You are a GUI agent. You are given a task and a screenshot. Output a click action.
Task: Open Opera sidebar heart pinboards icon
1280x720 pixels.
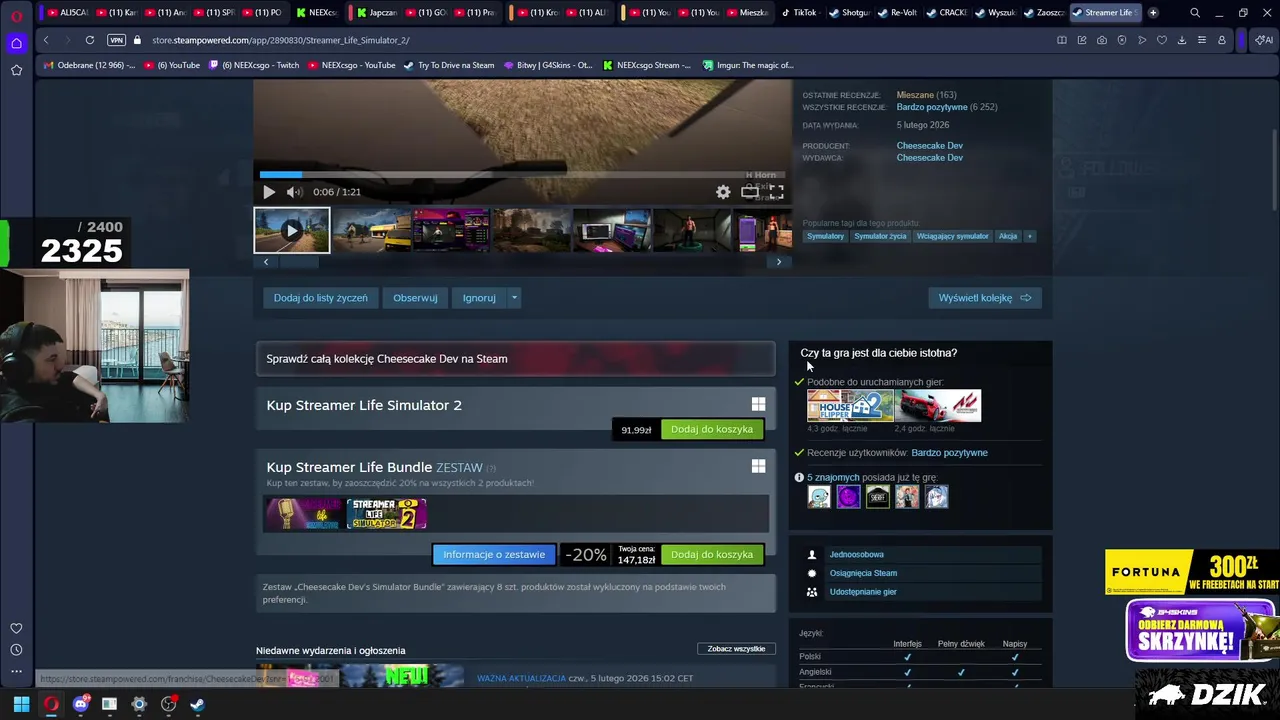click(16, 628)
